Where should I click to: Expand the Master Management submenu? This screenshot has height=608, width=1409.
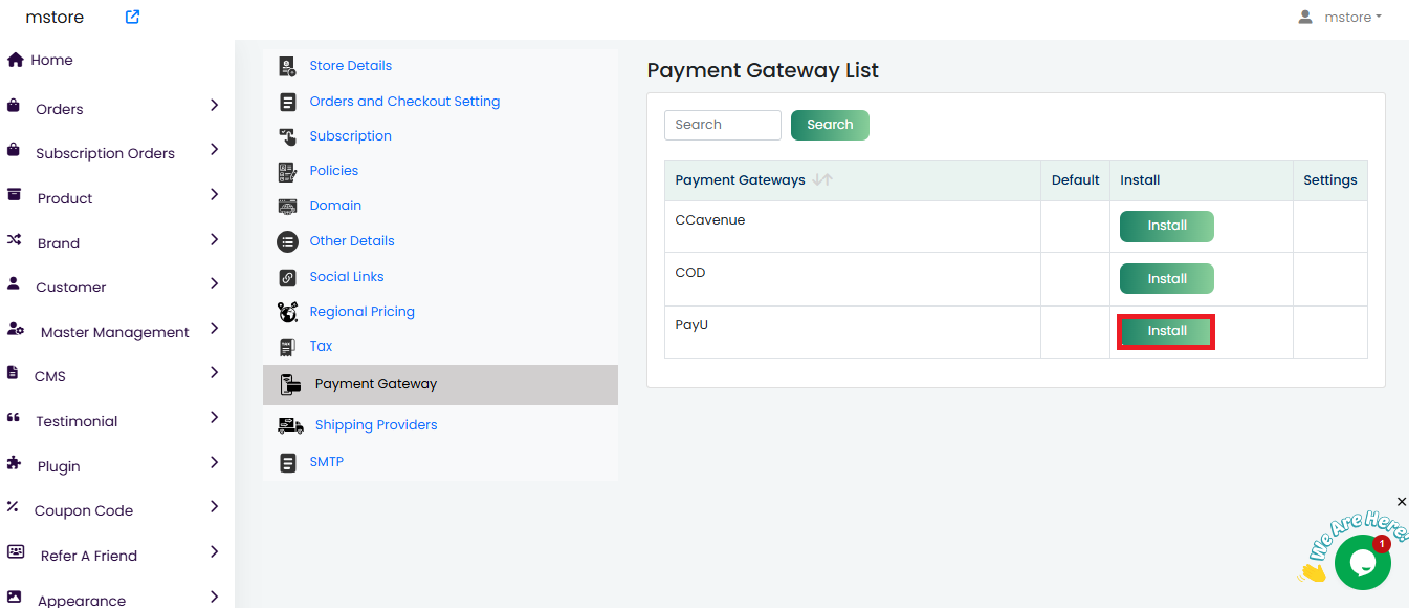pyautogui.click(x=214, y=329)
